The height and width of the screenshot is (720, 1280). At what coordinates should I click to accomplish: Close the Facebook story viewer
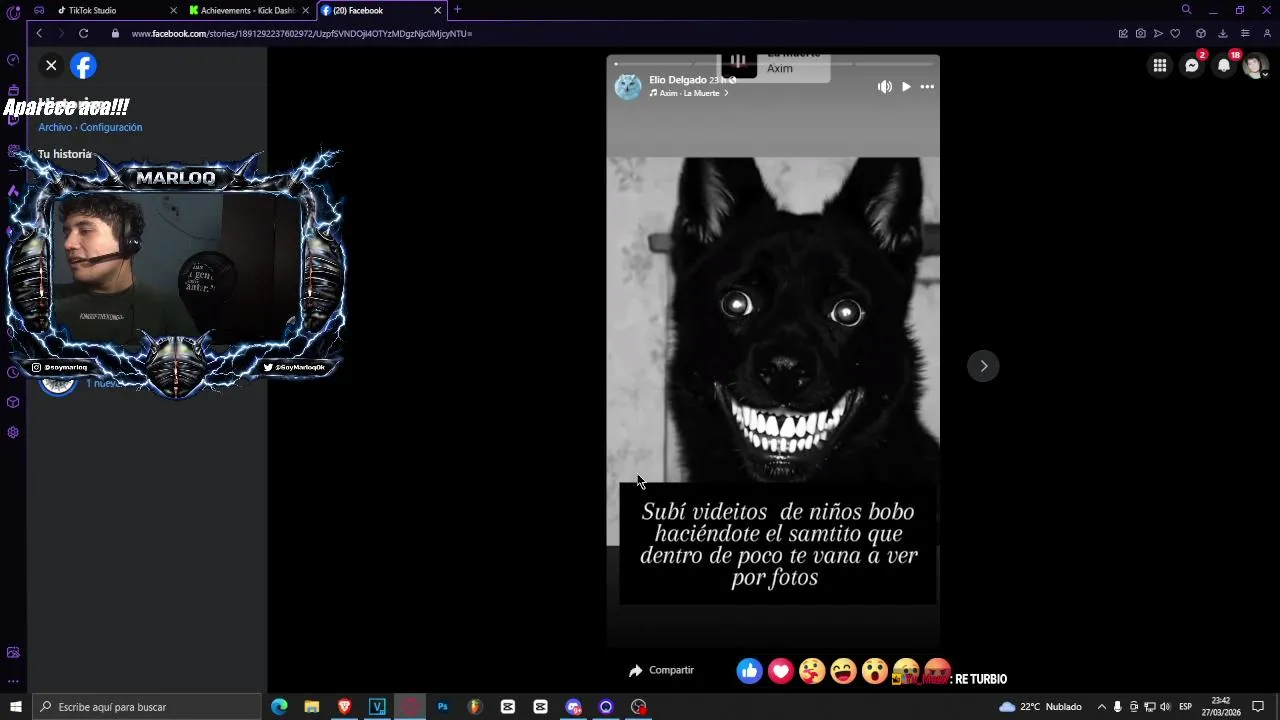click(x=51, y=65)
